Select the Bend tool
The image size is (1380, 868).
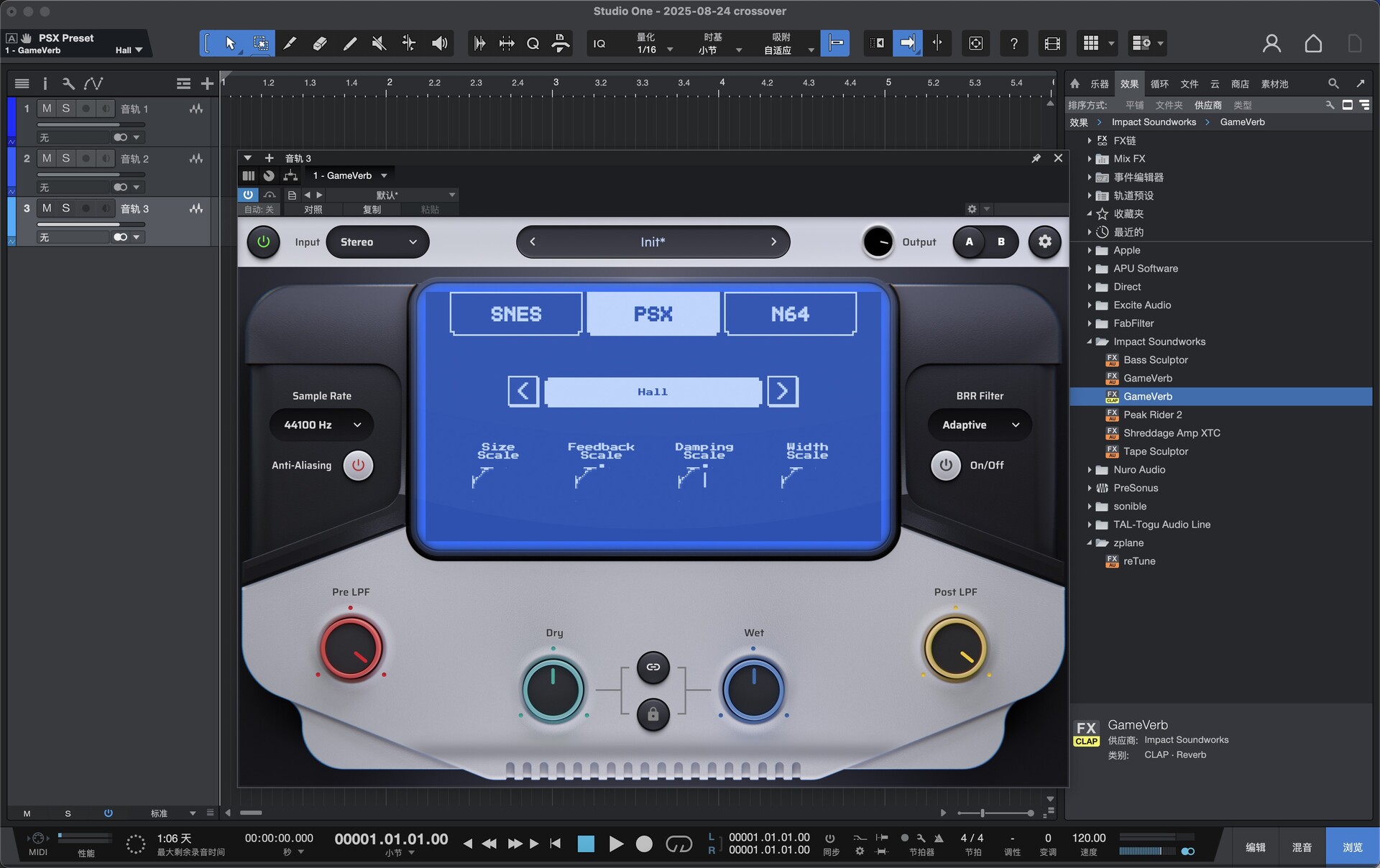(x=408, y=44)
